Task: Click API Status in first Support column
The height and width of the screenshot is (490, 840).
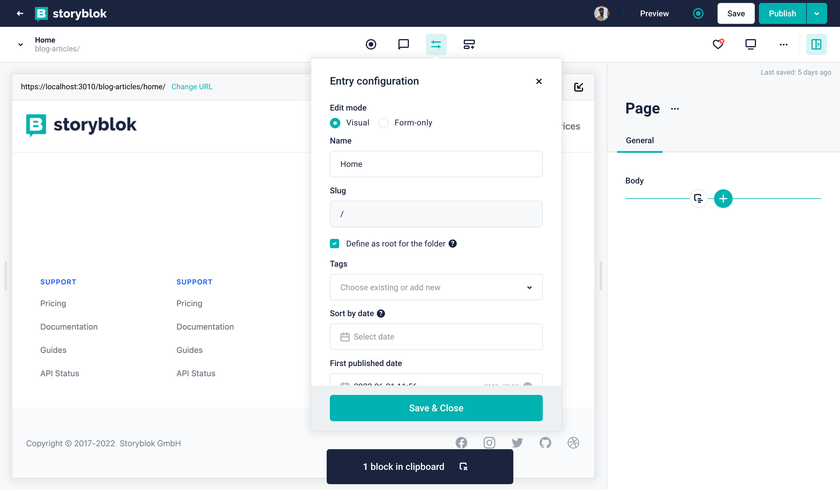Action: [59, 373]
